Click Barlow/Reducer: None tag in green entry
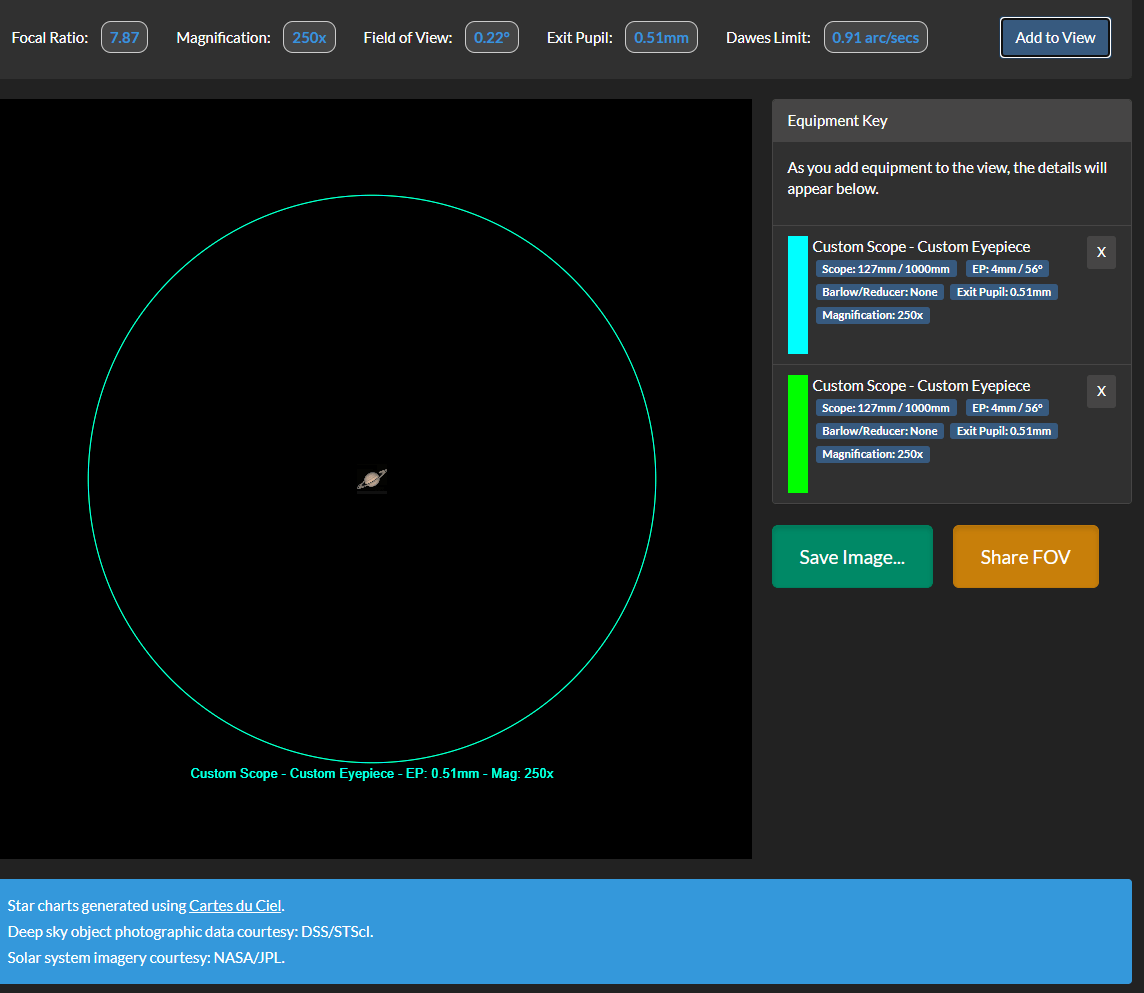Viewport: 1144px width, 993px height. [880, 431]
